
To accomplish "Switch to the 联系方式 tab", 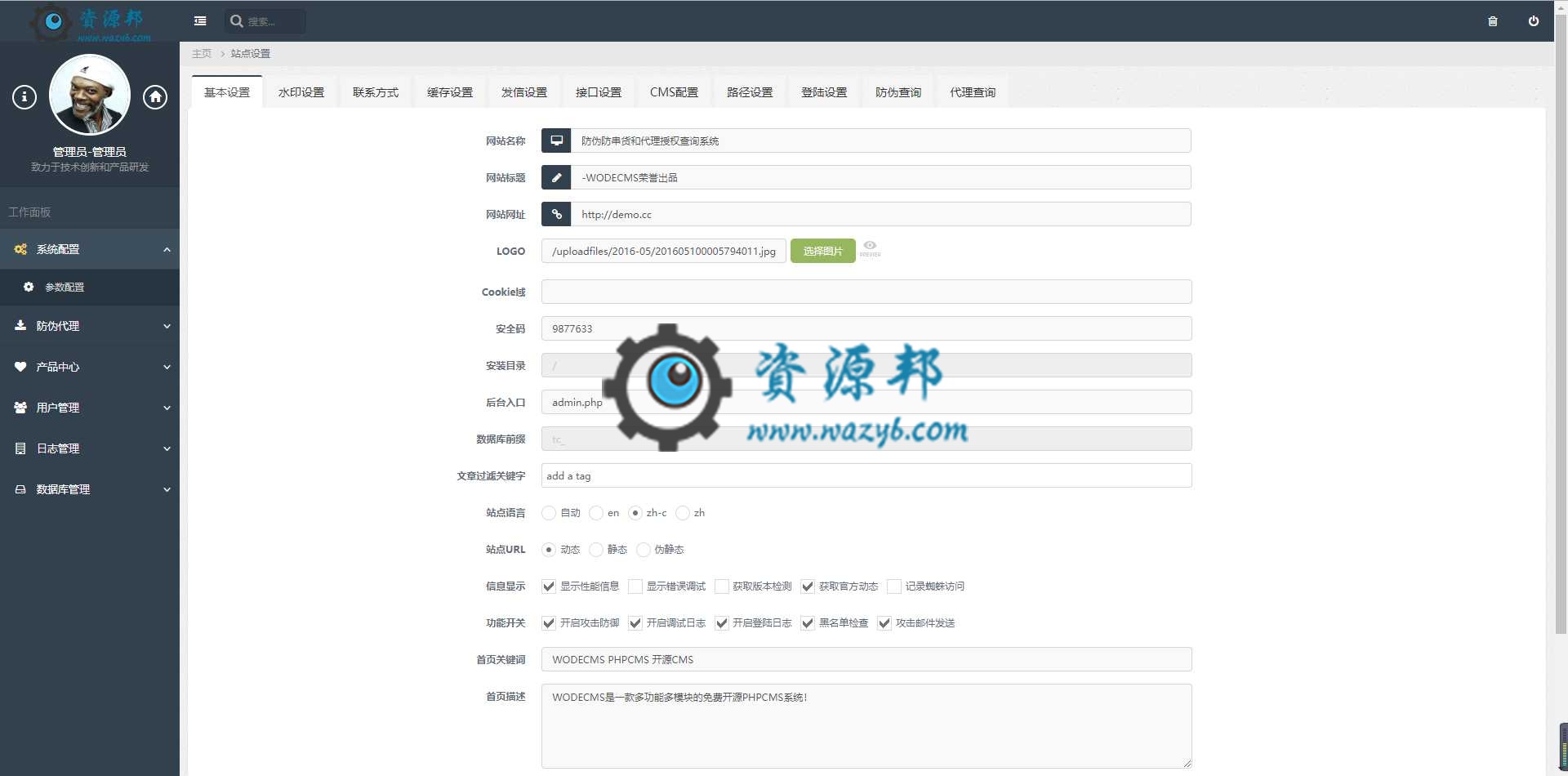I will (x=376, y=92).
